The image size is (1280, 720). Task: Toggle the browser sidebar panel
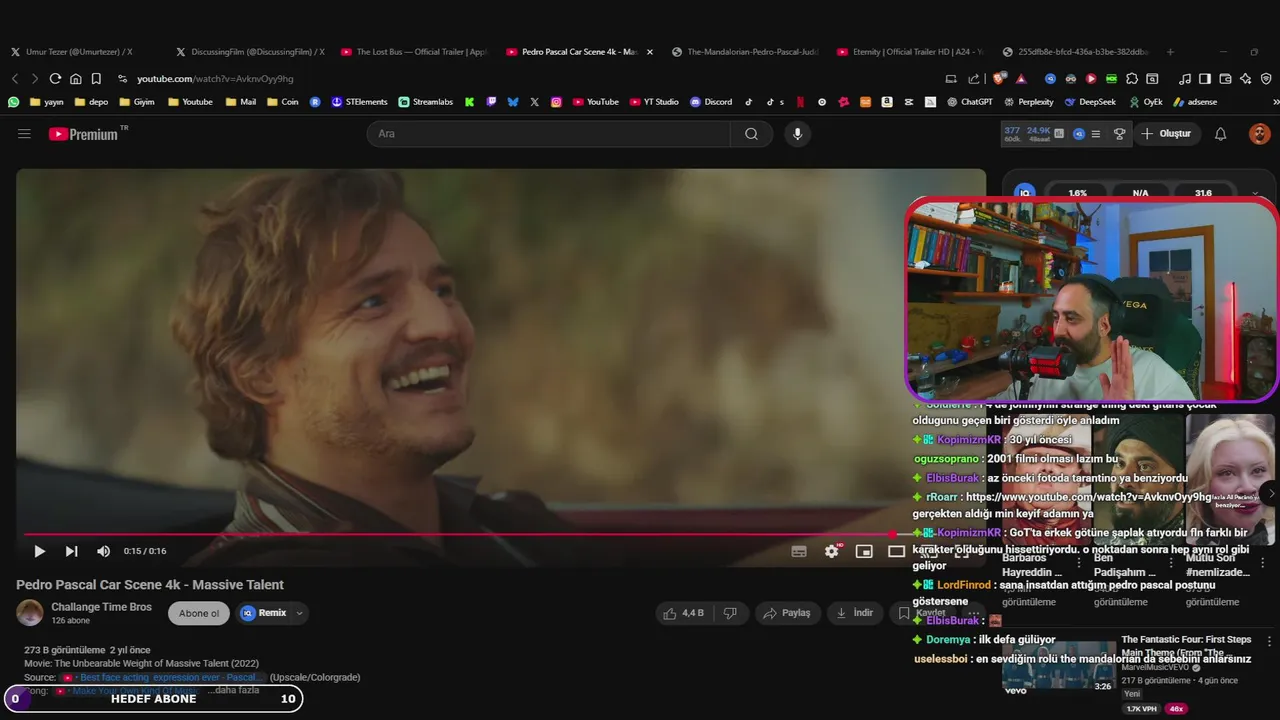tap(1205, 78)
